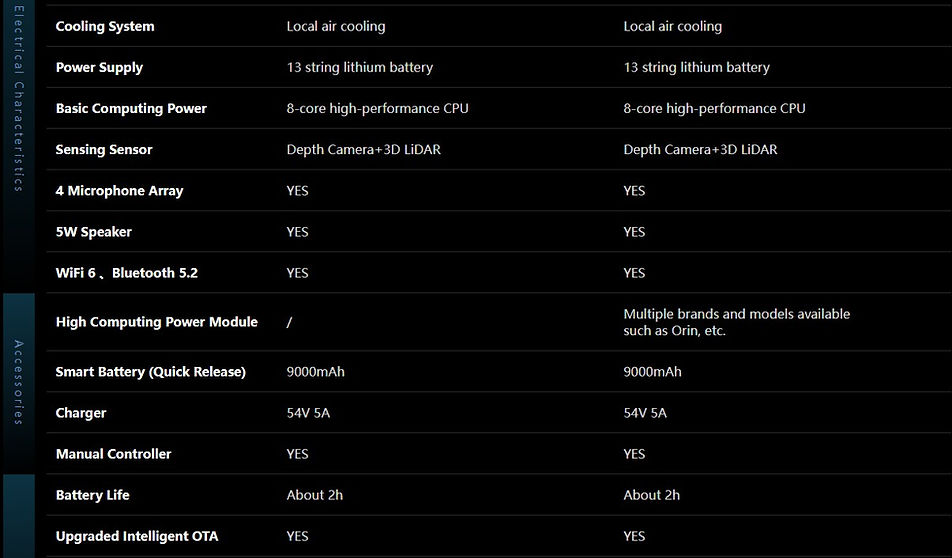
Task: Click Smart Battery (Quick Release) label
Action: click(x=151, y=372)
